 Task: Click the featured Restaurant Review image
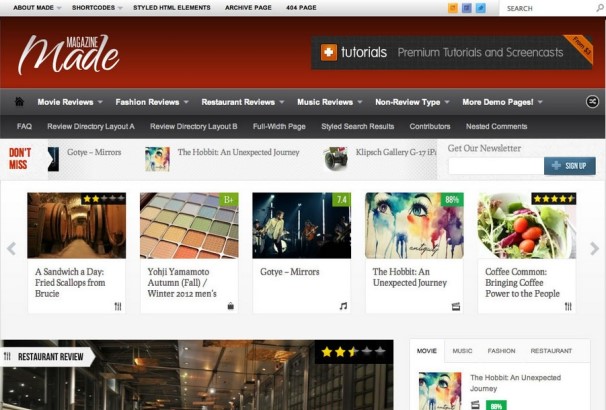[197, 375]
